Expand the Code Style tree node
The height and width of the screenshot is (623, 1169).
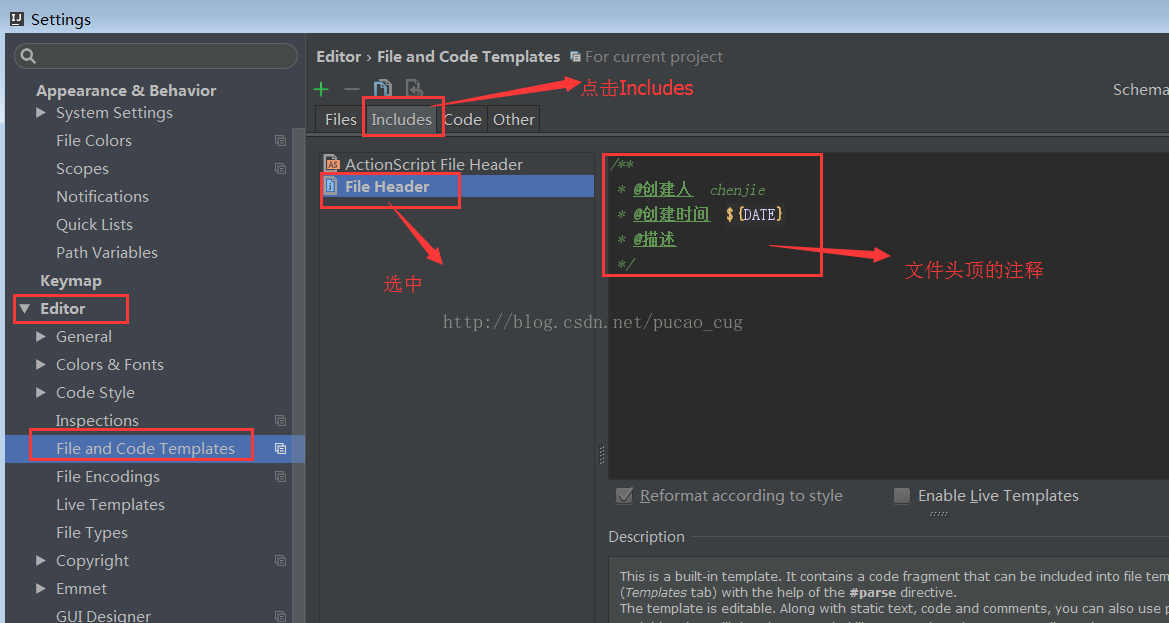coord(41,393)
